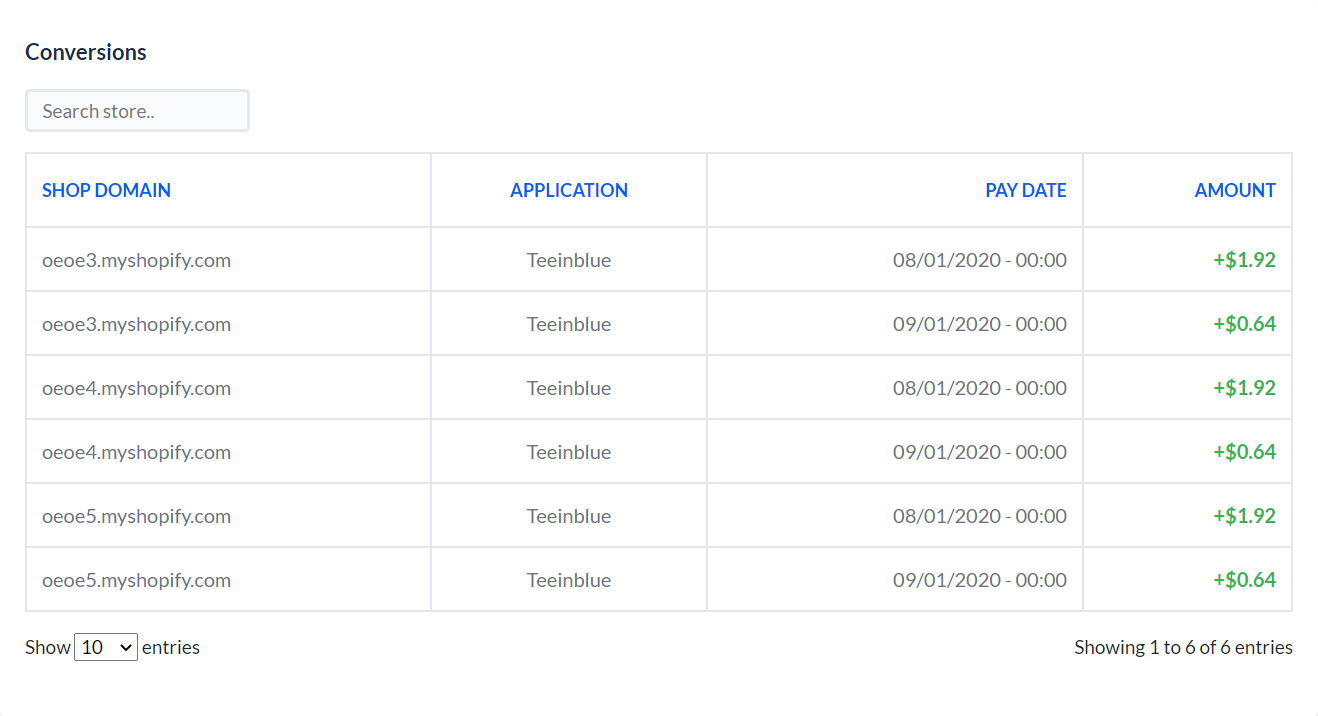Screen dimensions: 1318x716
Task: Click the first oeoe4.myshopify.com domain cell
Action: point(136,388)
